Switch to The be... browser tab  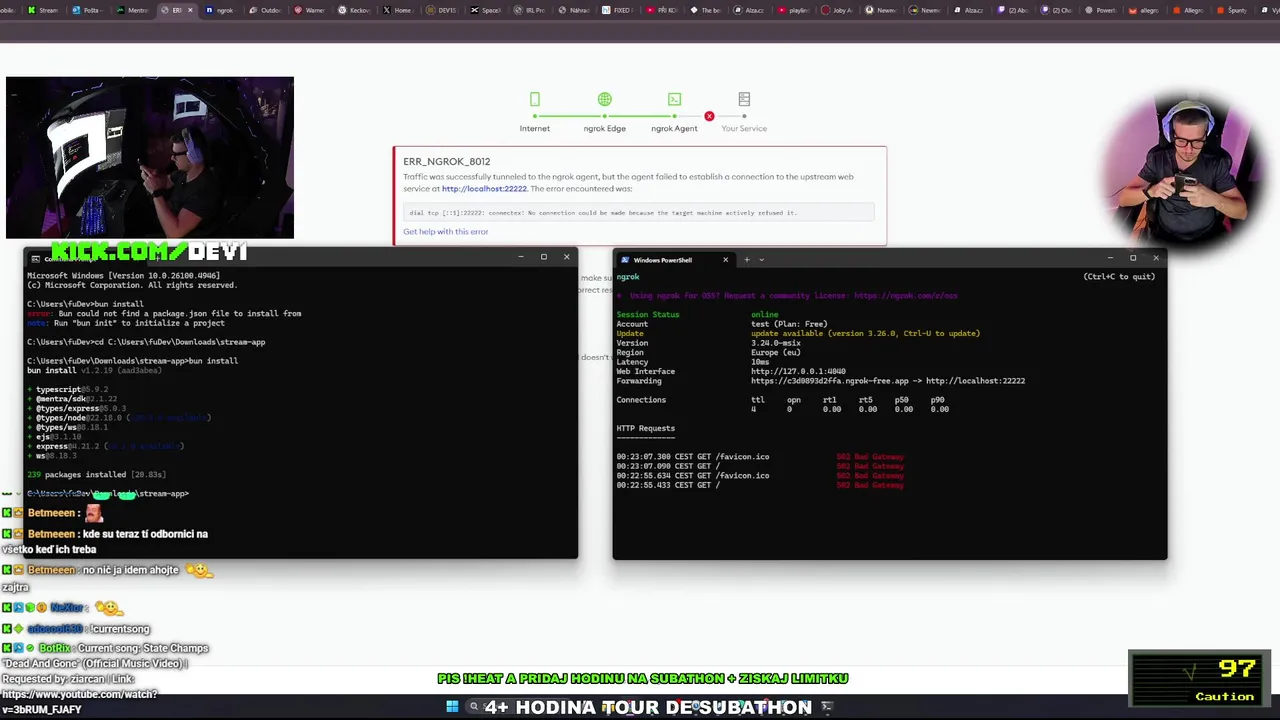tap(707, 10)
